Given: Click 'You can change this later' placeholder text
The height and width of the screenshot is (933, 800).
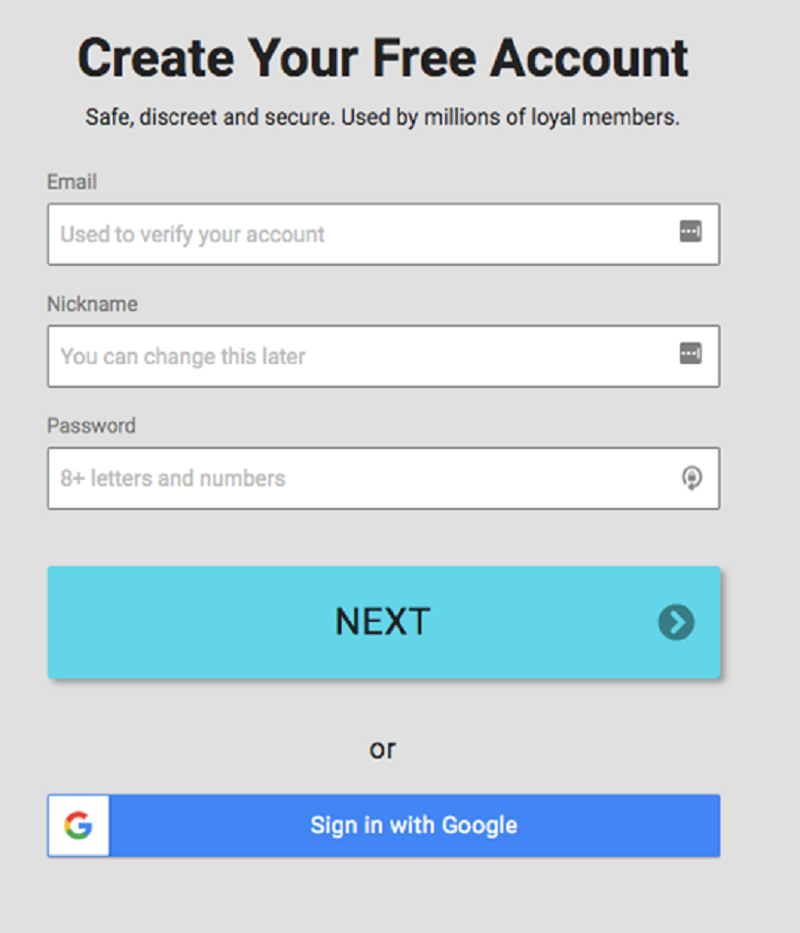Looking at the screenshot, I should 183,356.
